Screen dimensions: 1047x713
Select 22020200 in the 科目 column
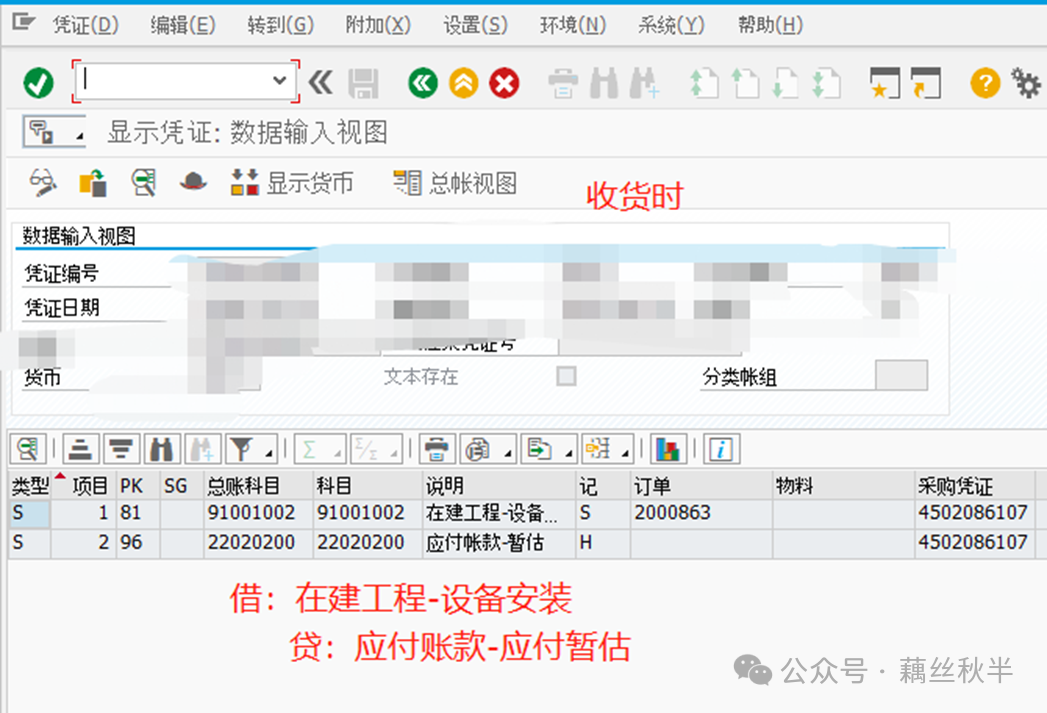(368, 542)
